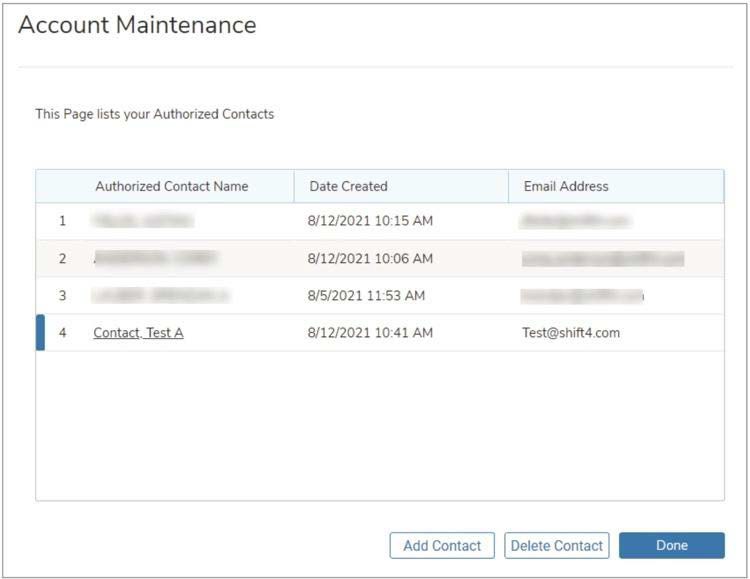Open the Contact, Test A link

138,333
